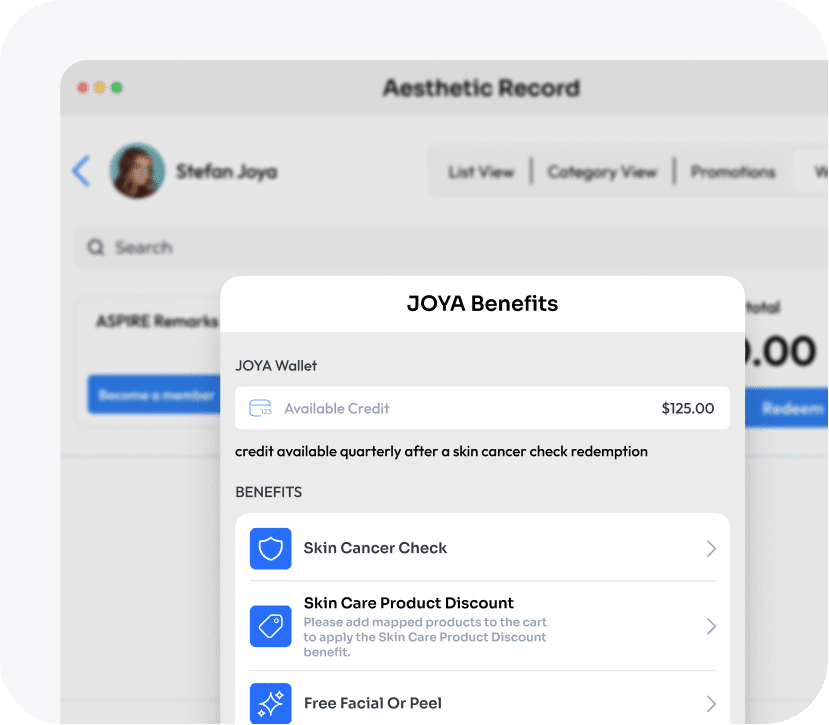Click the search magnifier icon
The image size is (829, 725).
(96, 247)
